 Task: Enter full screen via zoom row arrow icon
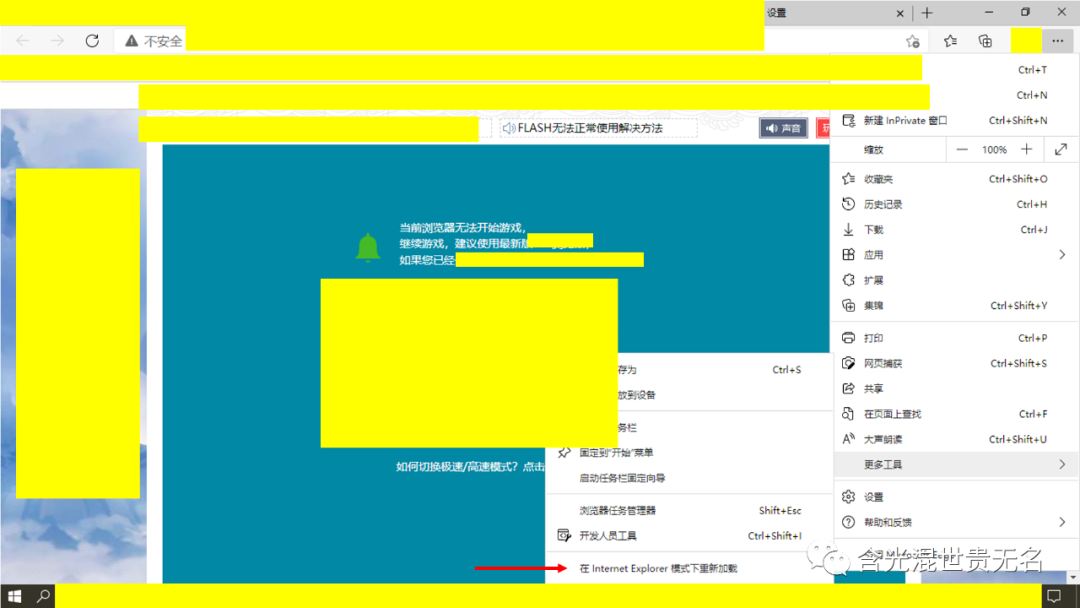click(1060, 150)
